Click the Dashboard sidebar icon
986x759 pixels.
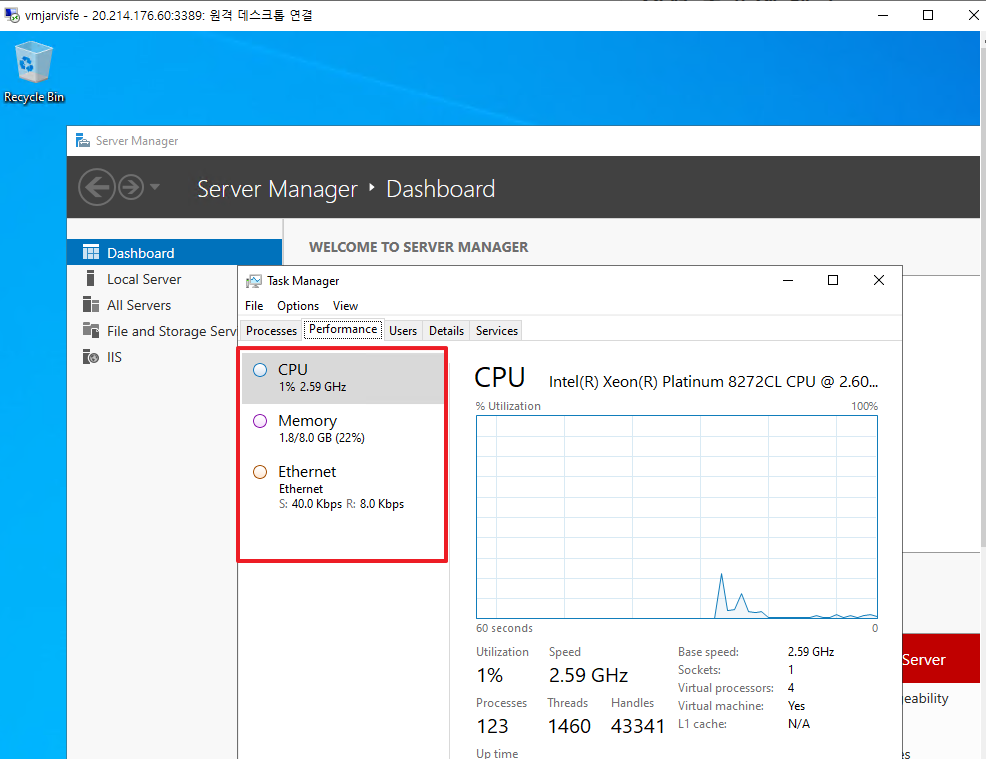pos(91,252)
